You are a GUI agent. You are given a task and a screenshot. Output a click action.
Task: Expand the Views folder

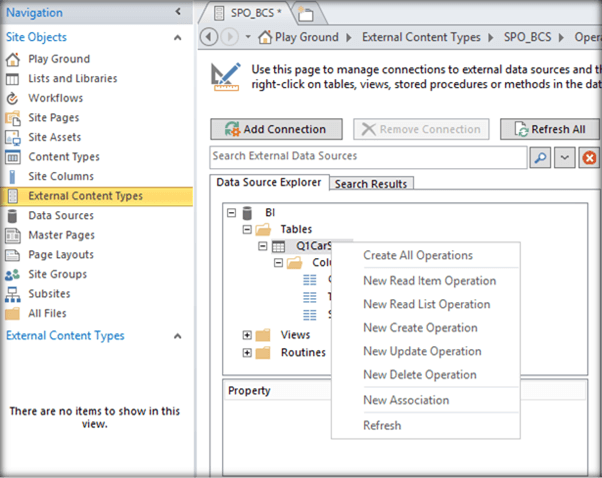tap(247, 335)
